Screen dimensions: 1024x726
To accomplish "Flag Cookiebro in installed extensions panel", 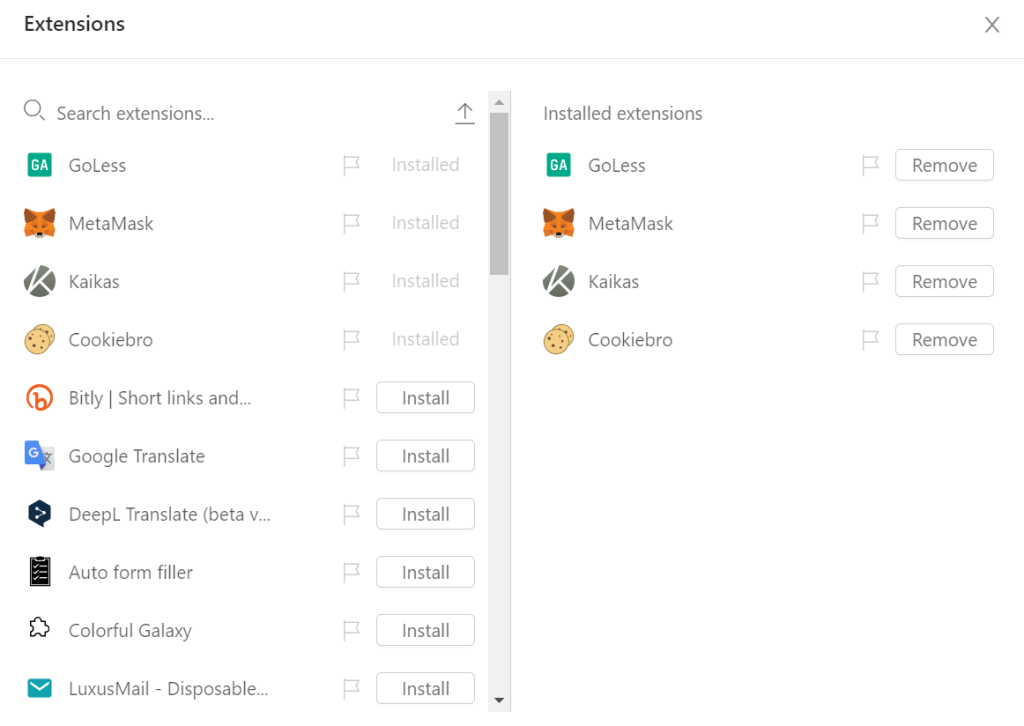I will pos(871,339).
